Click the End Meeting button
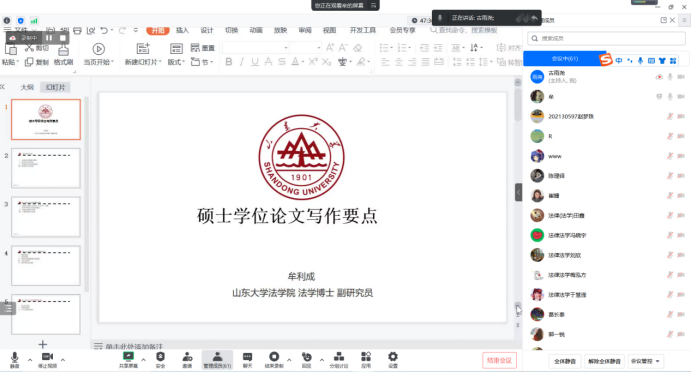692x372 pixels. click(499, 361)
